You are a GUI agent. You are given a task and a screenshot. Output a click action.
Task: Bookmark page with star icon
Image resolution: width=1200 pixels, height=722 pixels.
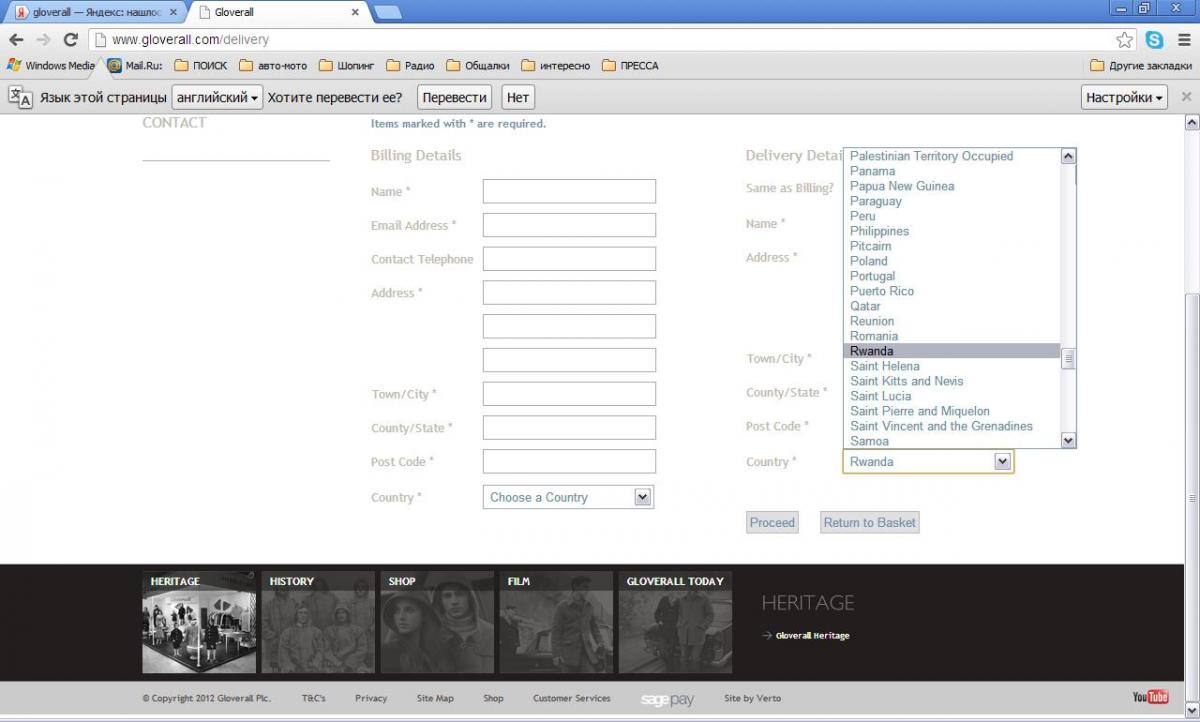pyautogui.click(x=1125, y=40)
